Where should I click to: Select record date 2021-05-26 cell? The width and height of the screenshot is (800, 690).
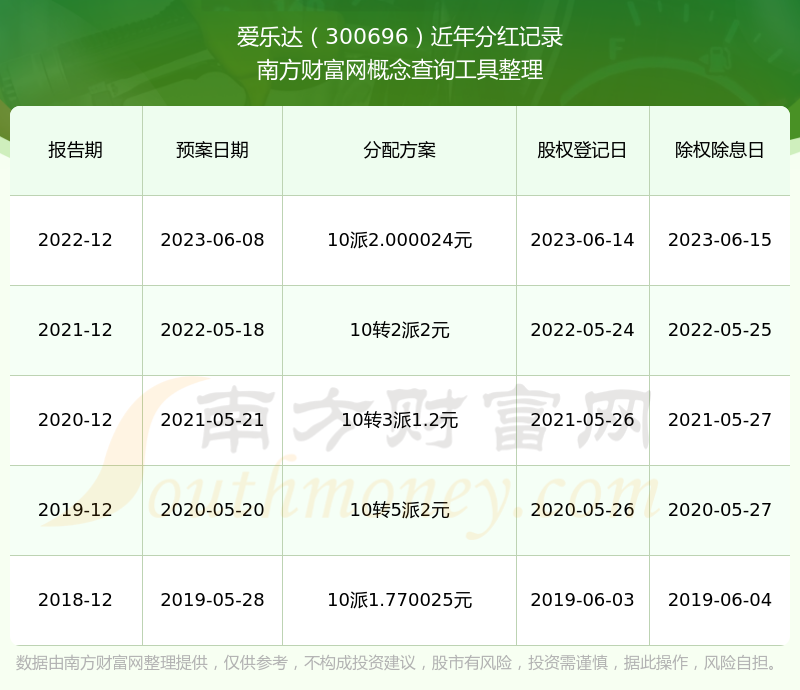[x=582, y=420]
